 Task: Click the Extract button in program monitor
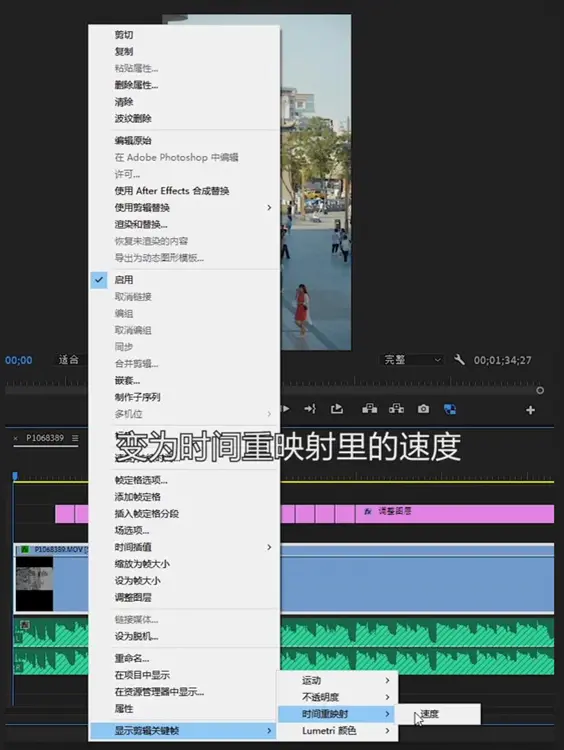tap(396, 409)
